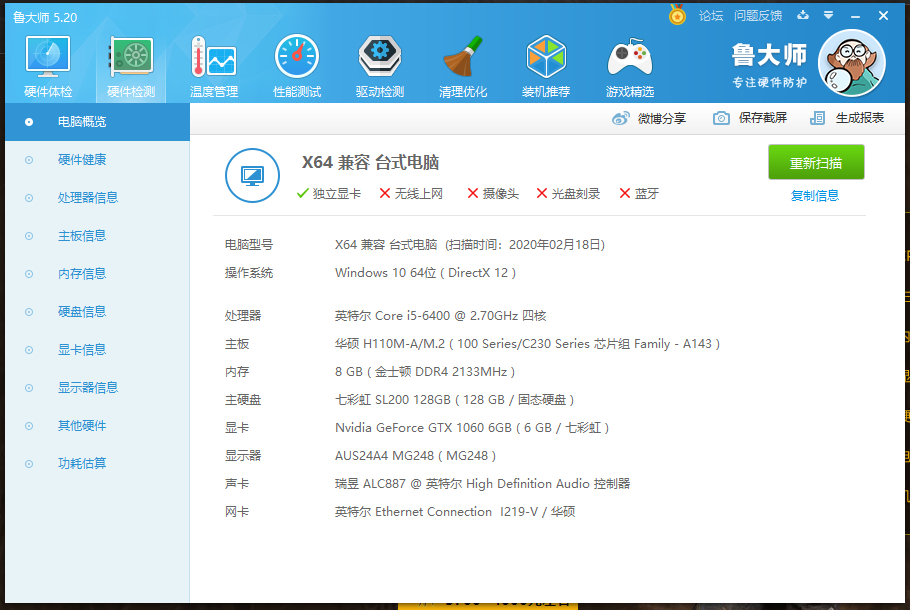
Task: Close the 鲁大师 window
Action: pos(883,16)
